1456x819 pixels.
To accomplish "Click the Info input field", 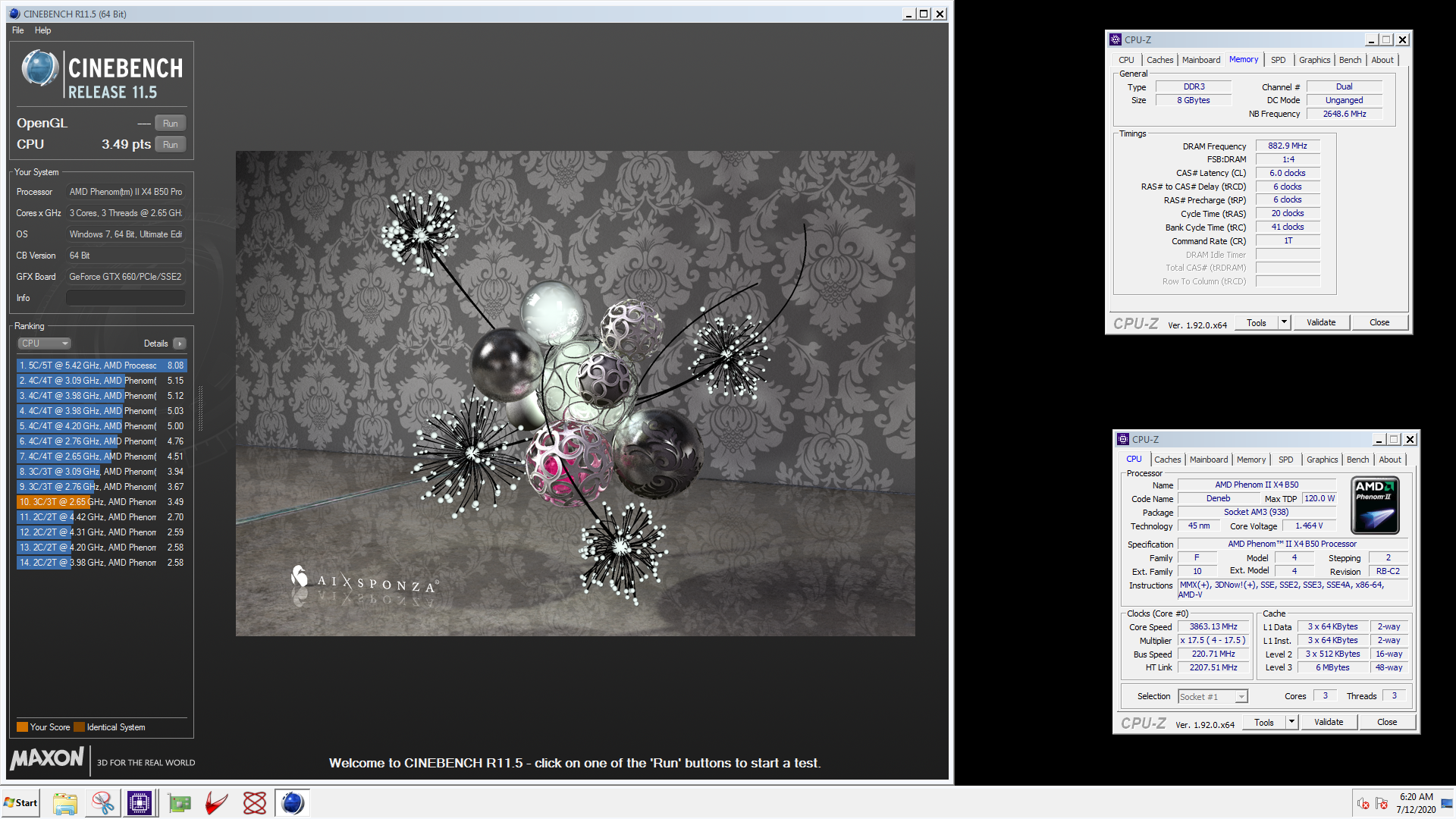I will [126, 298].
